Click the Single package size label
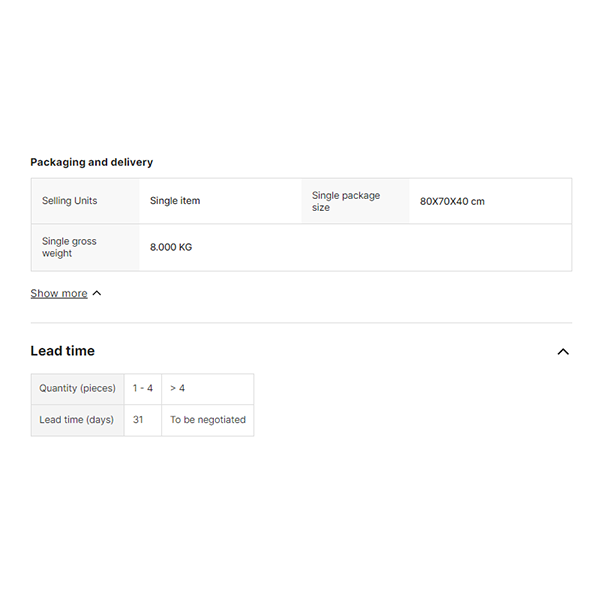The height and width of the screenshot is (600, 600). (x=345, y=201)
